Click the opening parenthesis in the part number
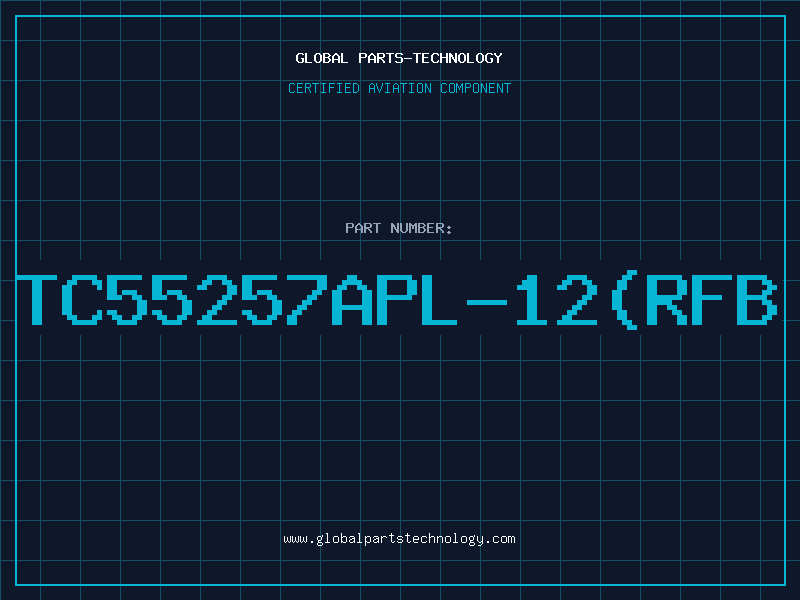This screenshot has width=800, height=600. coord(625,300)
